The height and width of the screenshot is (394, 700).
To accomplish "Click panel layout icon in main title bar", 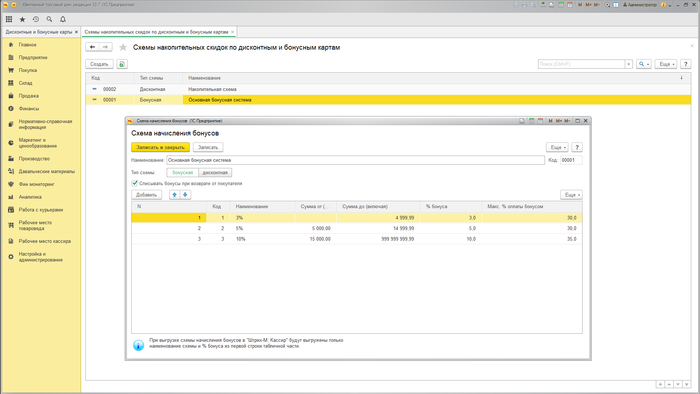I will (616, 5).
